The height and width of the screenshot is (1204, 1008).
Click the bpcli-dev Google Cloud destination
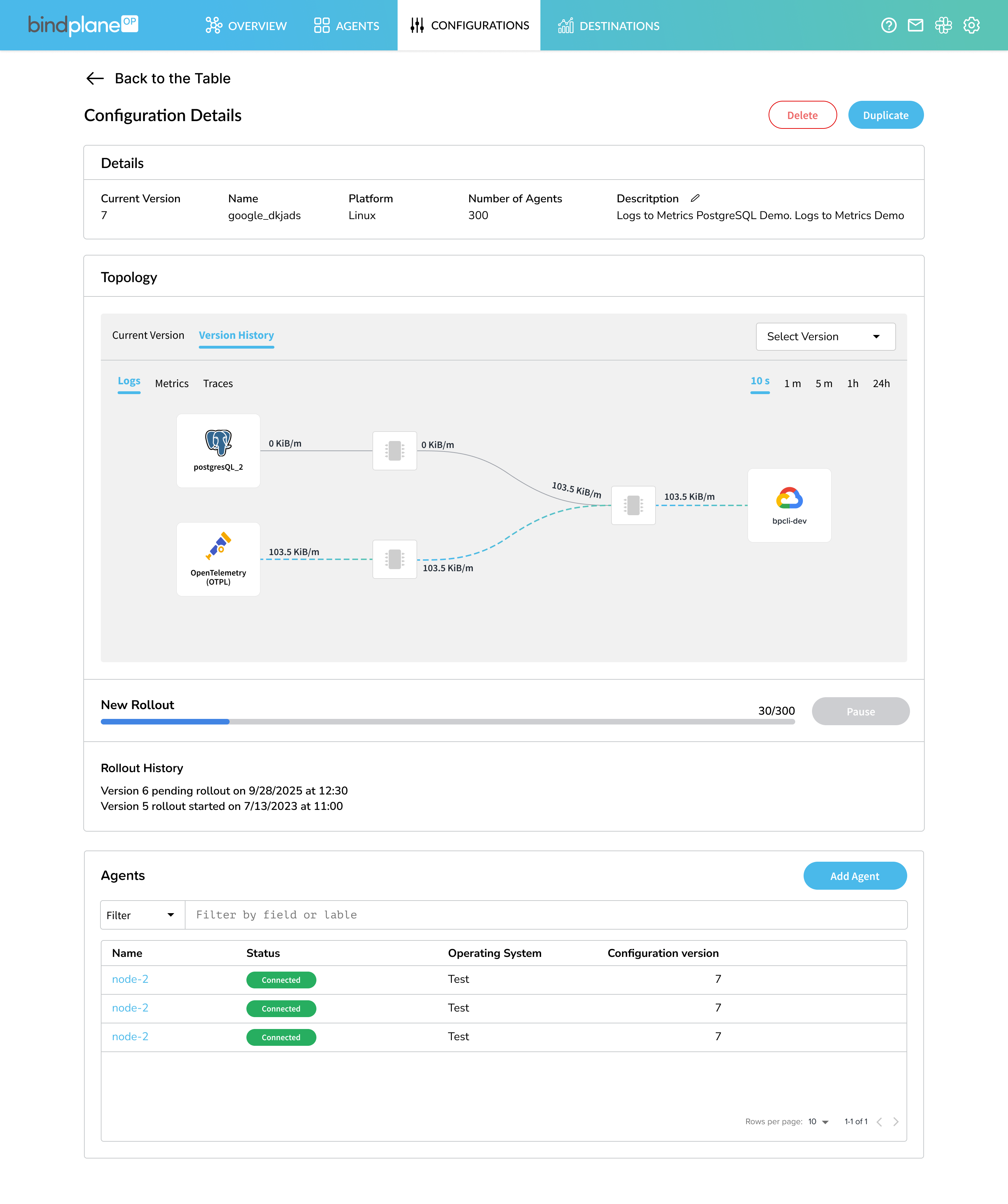(x=789, y=505)
